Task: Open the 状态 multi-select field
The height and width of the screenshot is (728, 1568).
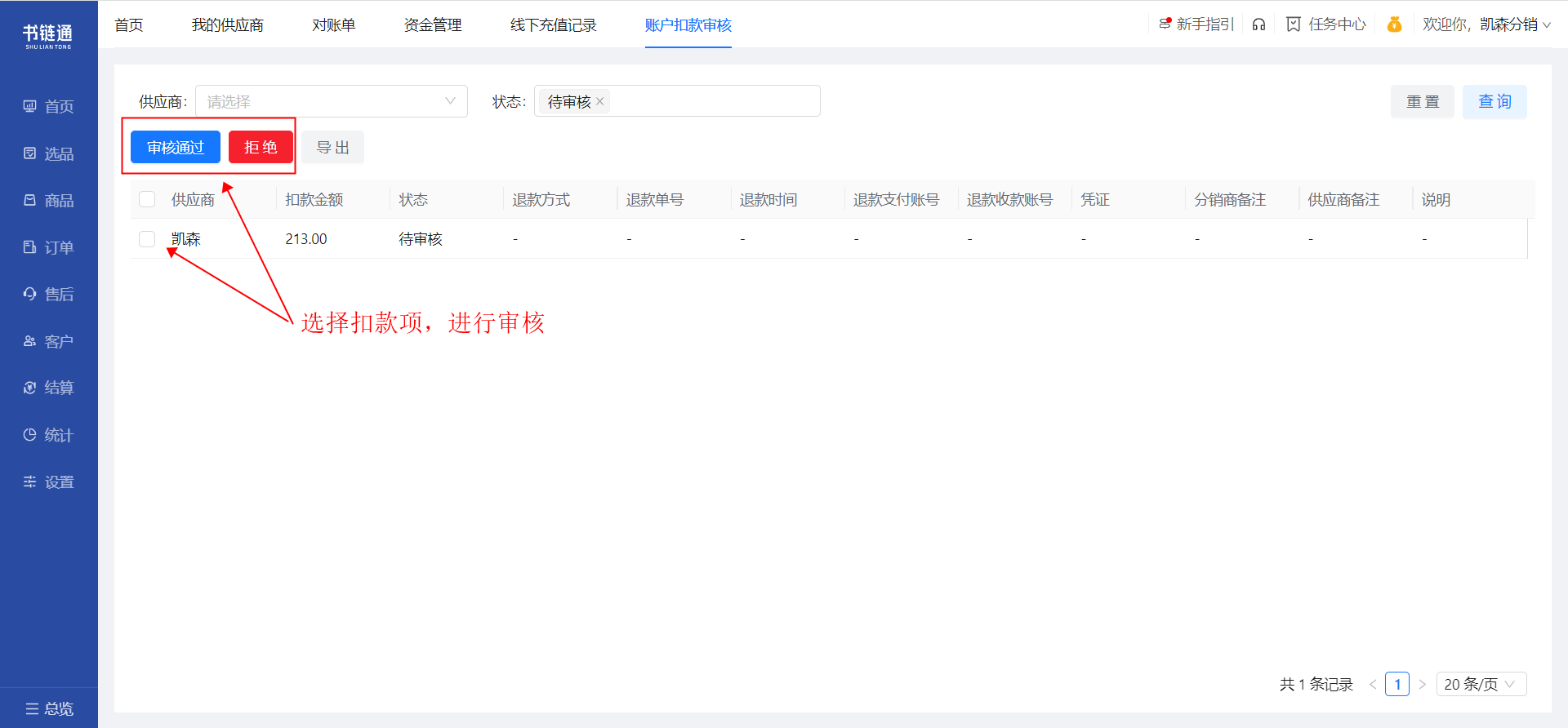Action: 677,101
